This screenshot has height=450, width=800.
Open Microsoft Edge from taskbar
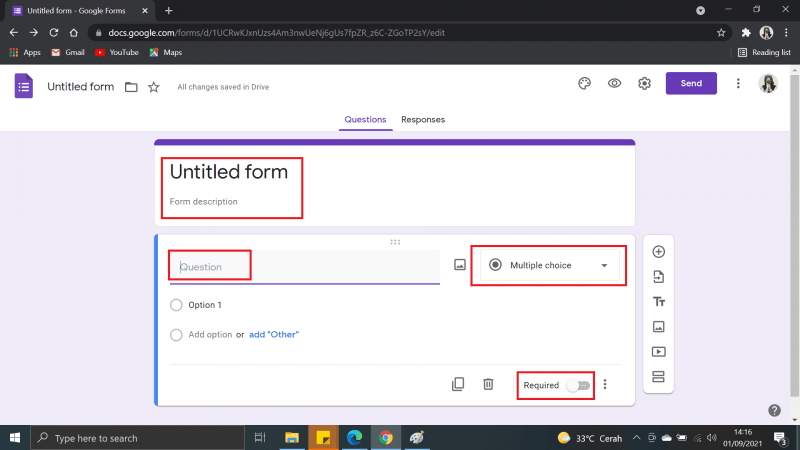click(x=354, y=438)
